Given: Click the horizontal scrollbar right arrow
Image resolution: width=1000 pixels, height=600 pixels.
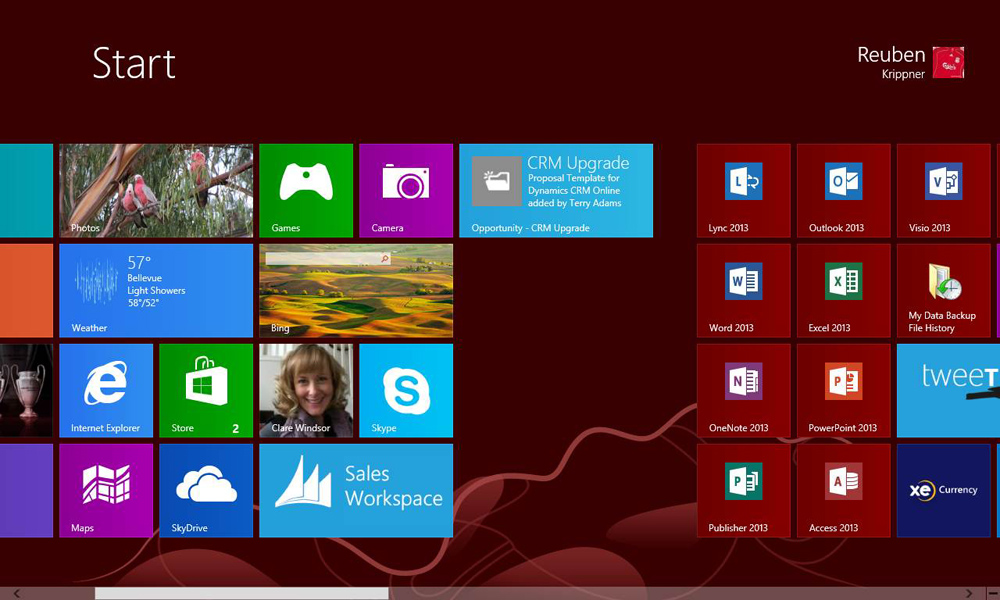Looking at the screenshot, I should click(x=968, y=594).
